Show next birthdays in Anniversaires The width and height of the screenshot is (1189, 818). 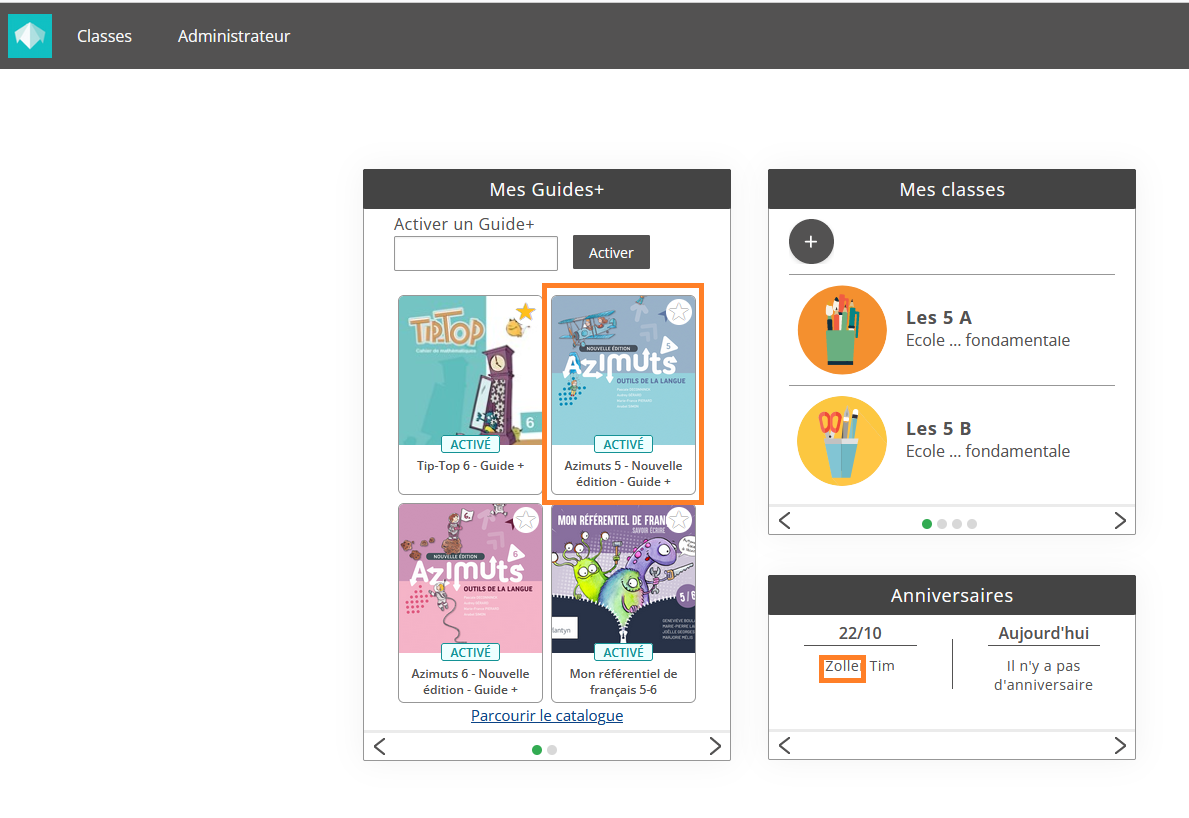tap(1120, 746)
